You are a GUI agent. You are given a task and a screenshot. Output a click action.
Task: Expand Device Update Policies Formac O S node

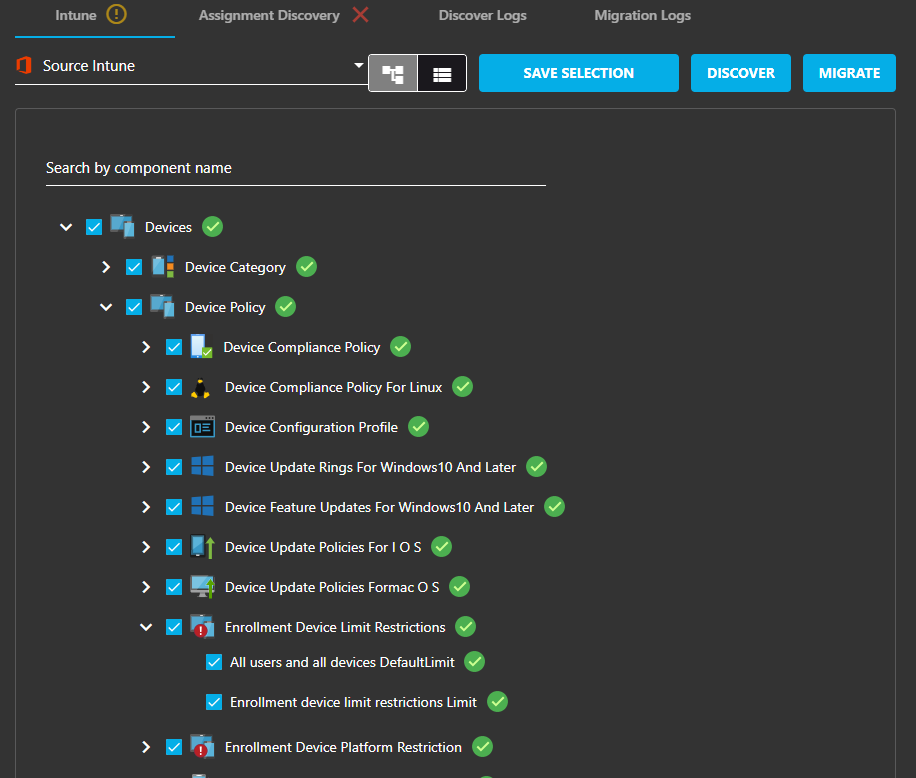click(x=146, y=587)
